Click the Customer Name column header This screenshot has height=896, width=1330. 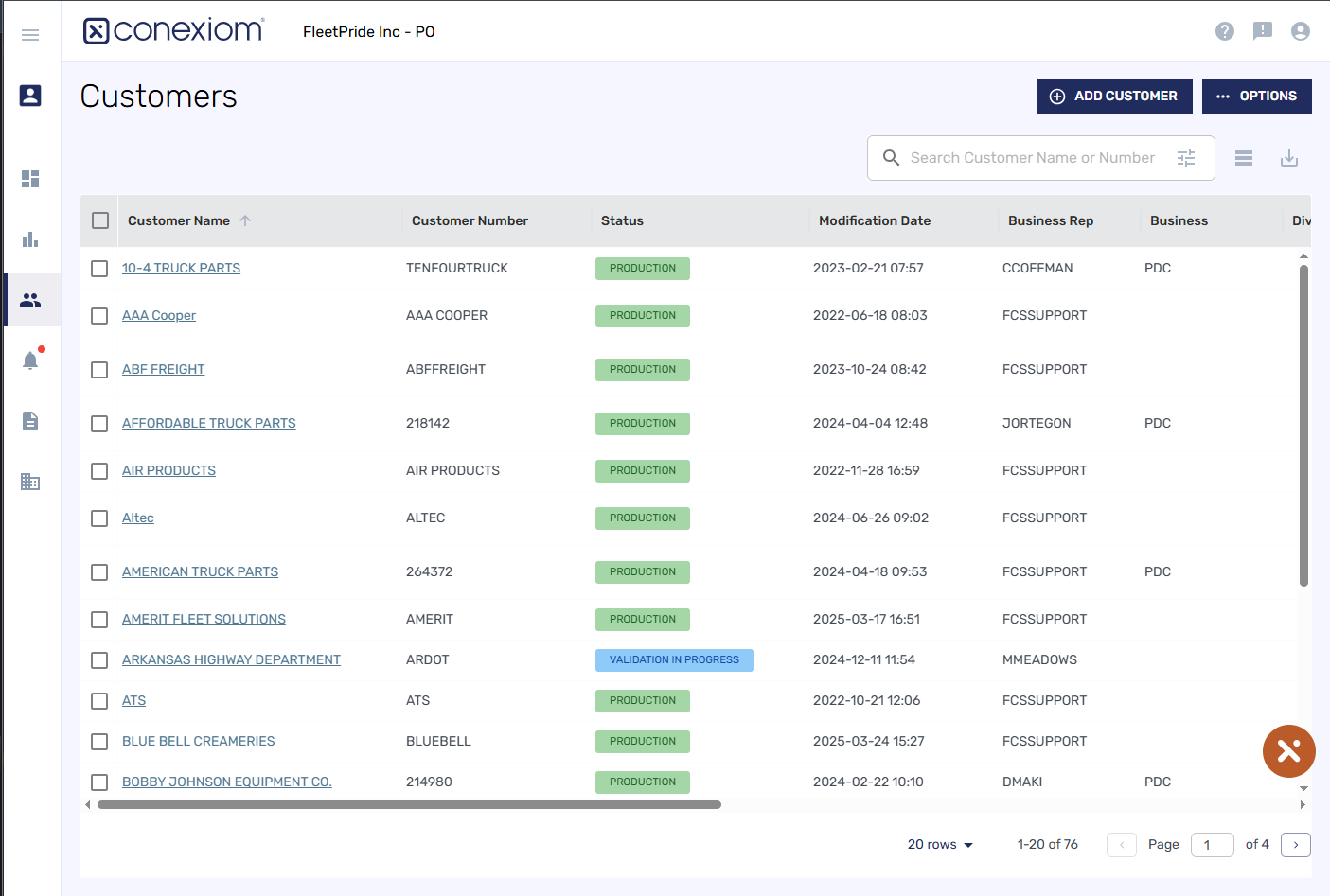click(179, 220)
